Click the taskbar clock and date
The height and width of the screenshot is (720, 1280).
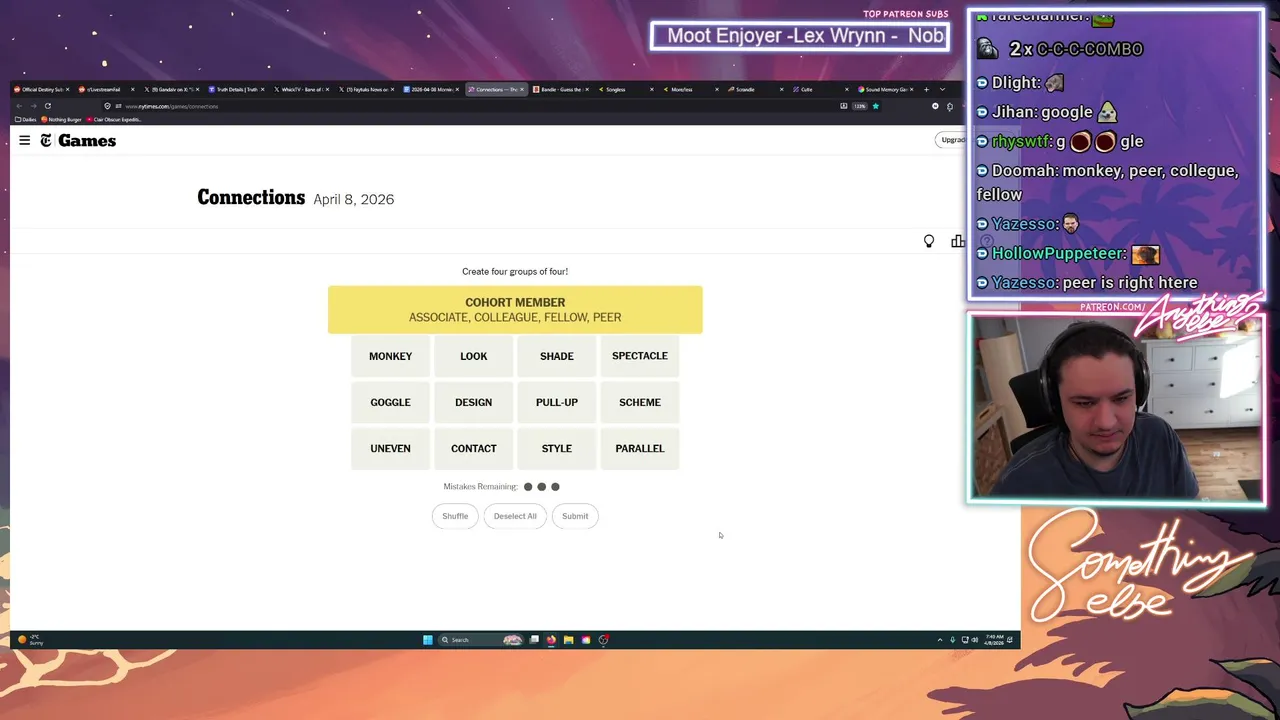point(994,640)
